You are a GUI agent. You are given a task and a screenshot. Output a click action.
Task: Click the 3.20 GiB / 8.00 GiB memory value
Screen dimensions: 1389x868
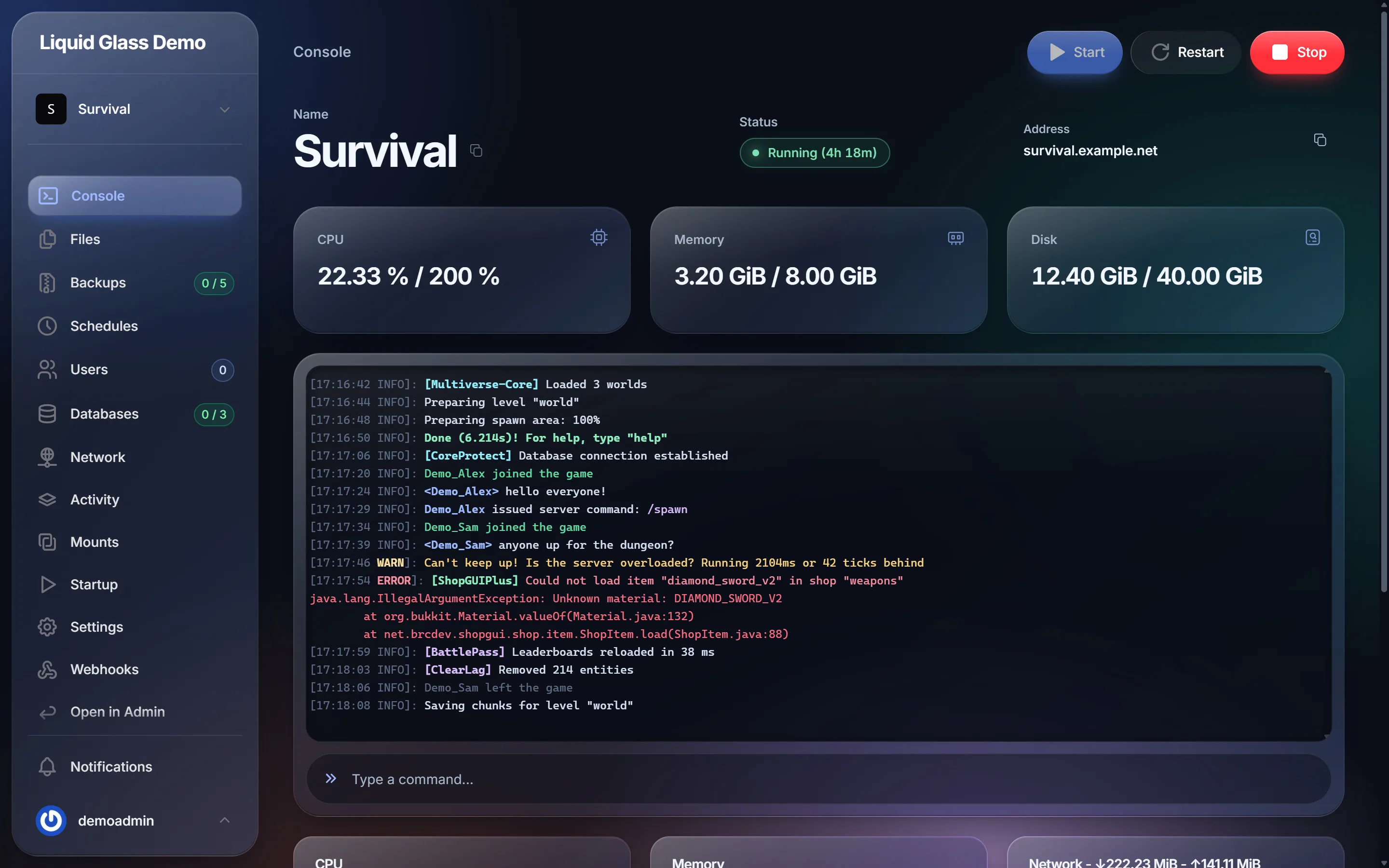click(x=776, y=276)
